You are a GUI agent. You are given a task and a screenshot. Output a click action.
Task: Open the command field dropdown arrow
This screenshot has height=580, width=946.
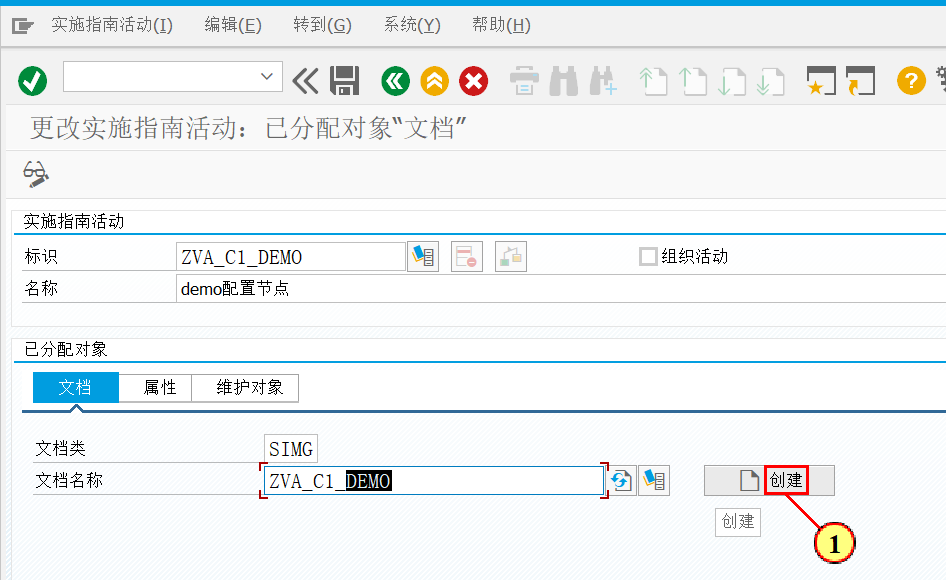click(267, 77)
